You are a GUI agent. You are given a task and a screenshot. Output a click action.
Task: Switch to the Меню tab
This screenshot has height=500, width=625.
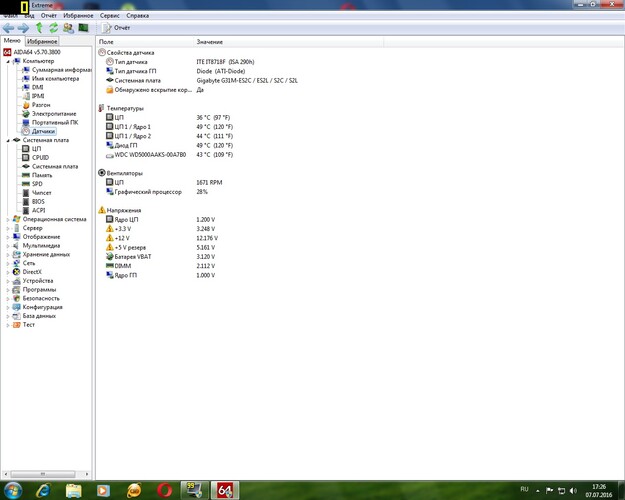click(x=12, y=41)
